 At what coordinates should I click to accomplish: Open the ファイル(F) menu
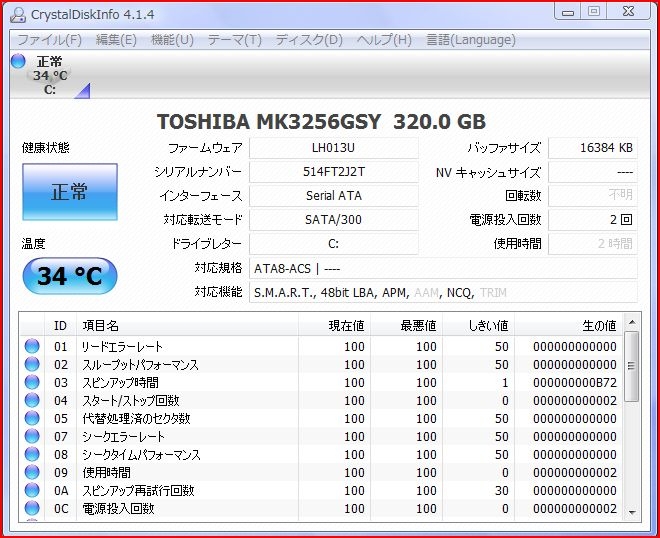[50, 40]
